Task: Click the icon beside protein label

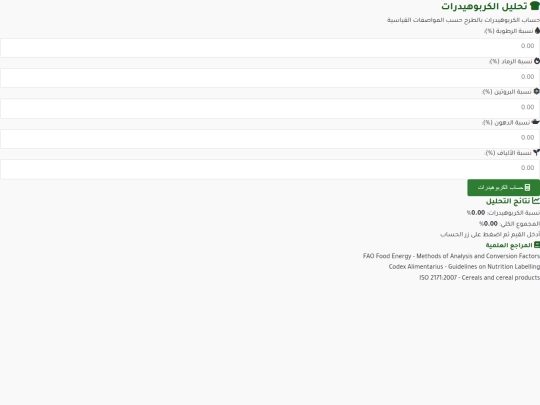Action: pyautogui.click(x=537, y=91)
